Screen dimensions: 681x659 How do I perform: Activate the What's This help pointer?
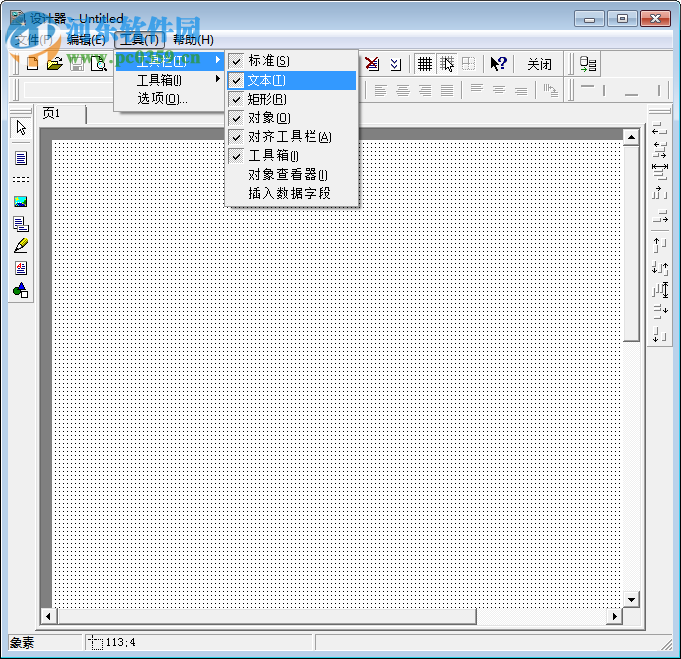(498, 64)
